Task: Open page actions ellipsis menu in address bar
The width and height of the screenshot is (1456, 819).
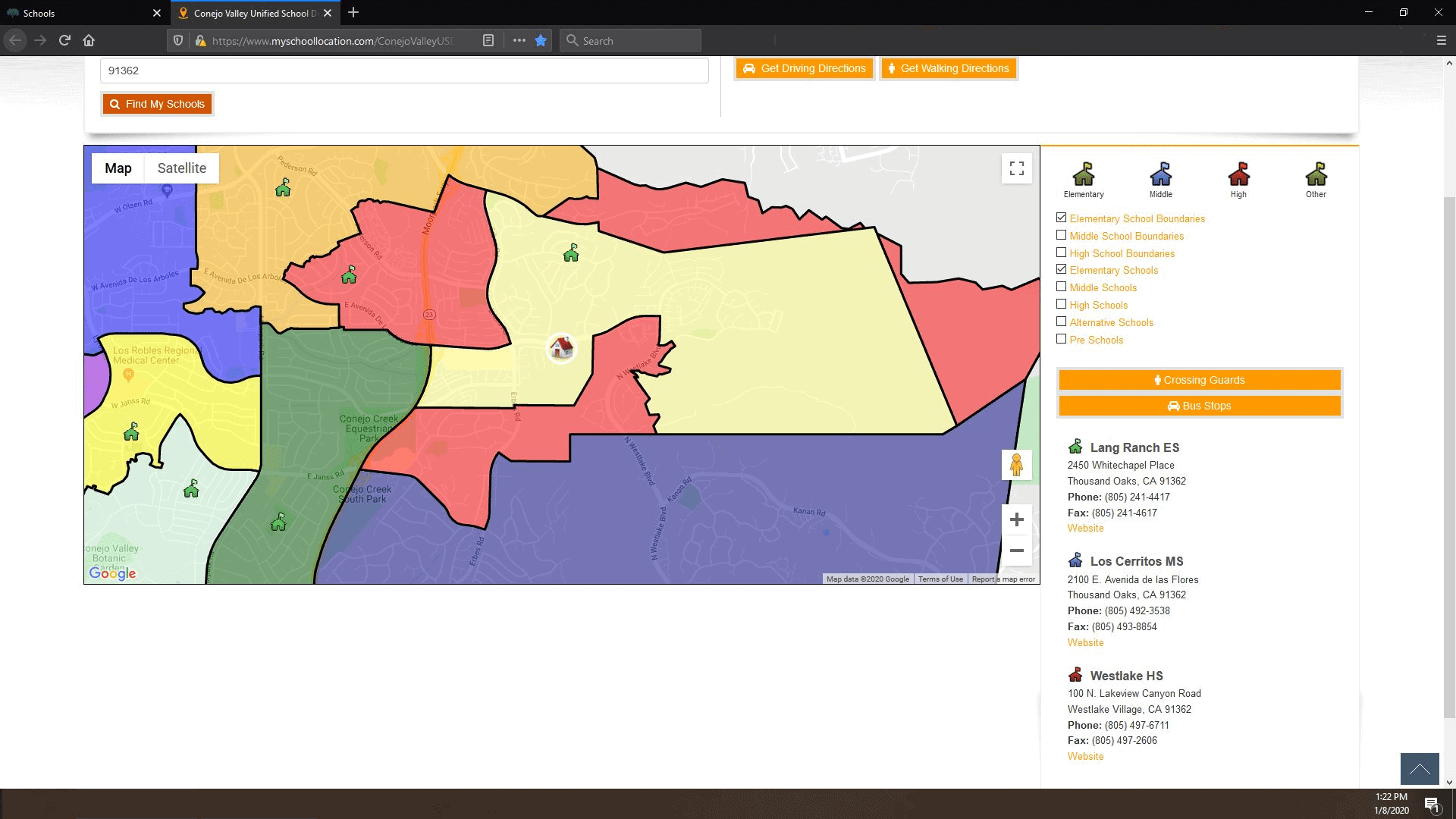Action: (x=519, y=41)
